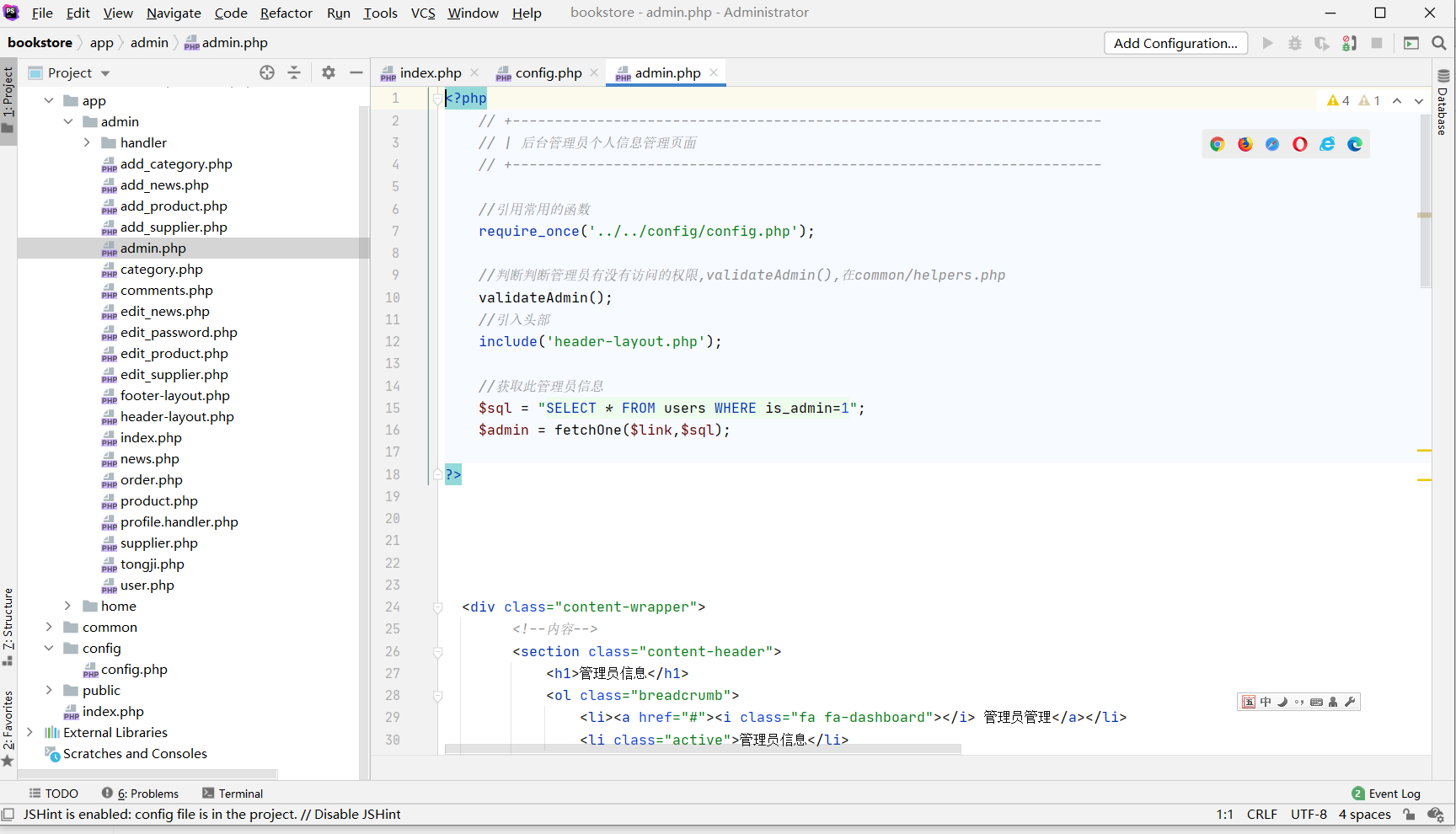Open the File menu

tap(42, 13)
